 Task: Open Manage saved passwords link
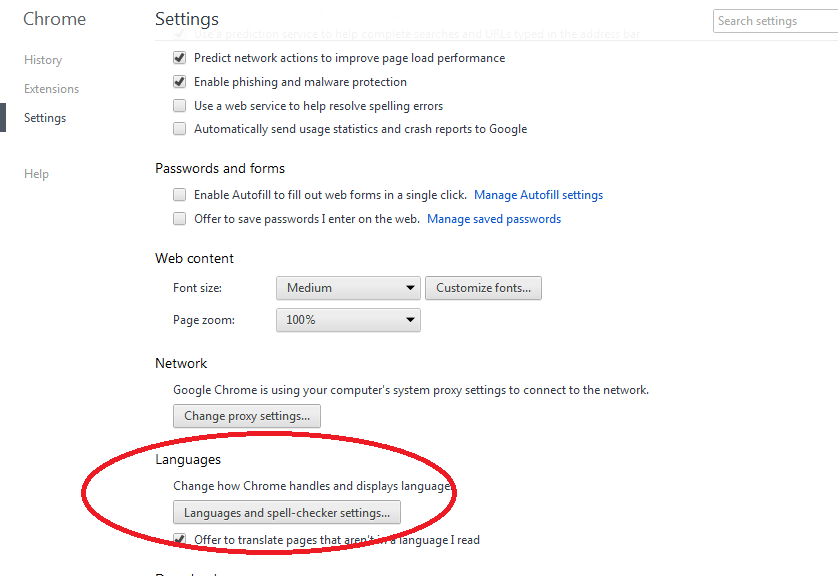(x=494, y=219)
